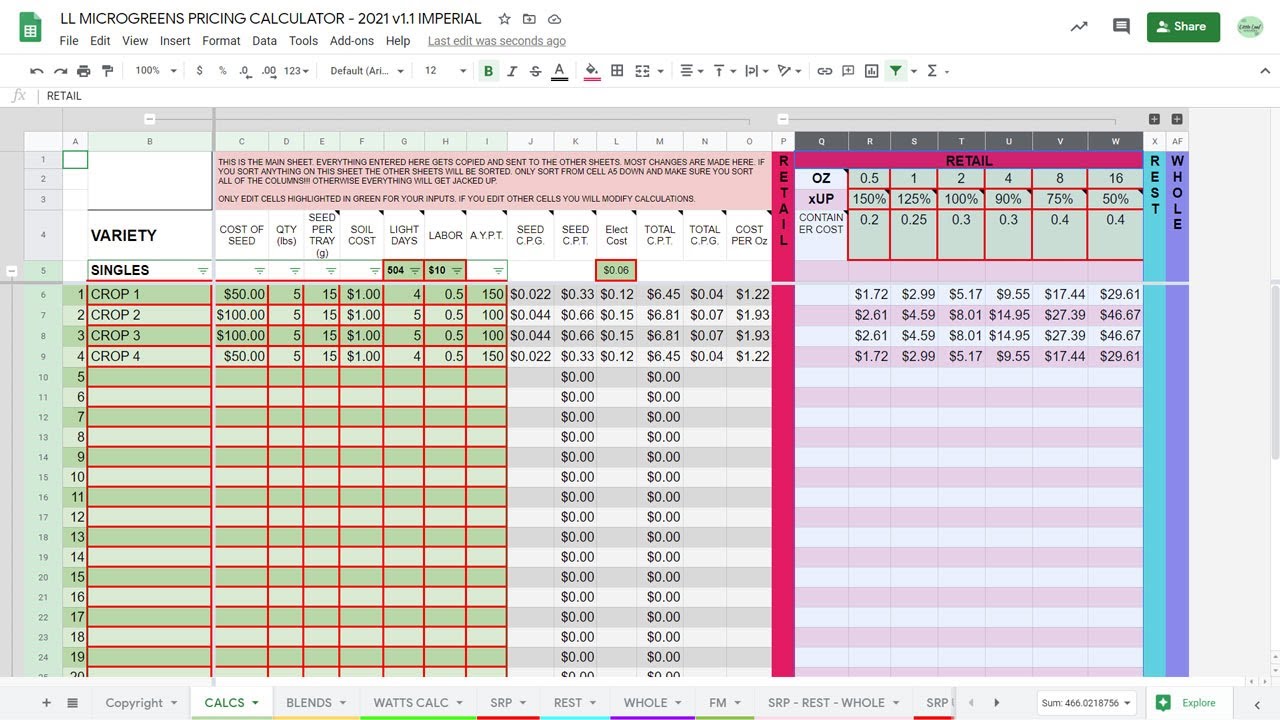Open more number formats 123 dropdown
The height and width of the screenshot is (720, 1280).
(x=296, y=71)
